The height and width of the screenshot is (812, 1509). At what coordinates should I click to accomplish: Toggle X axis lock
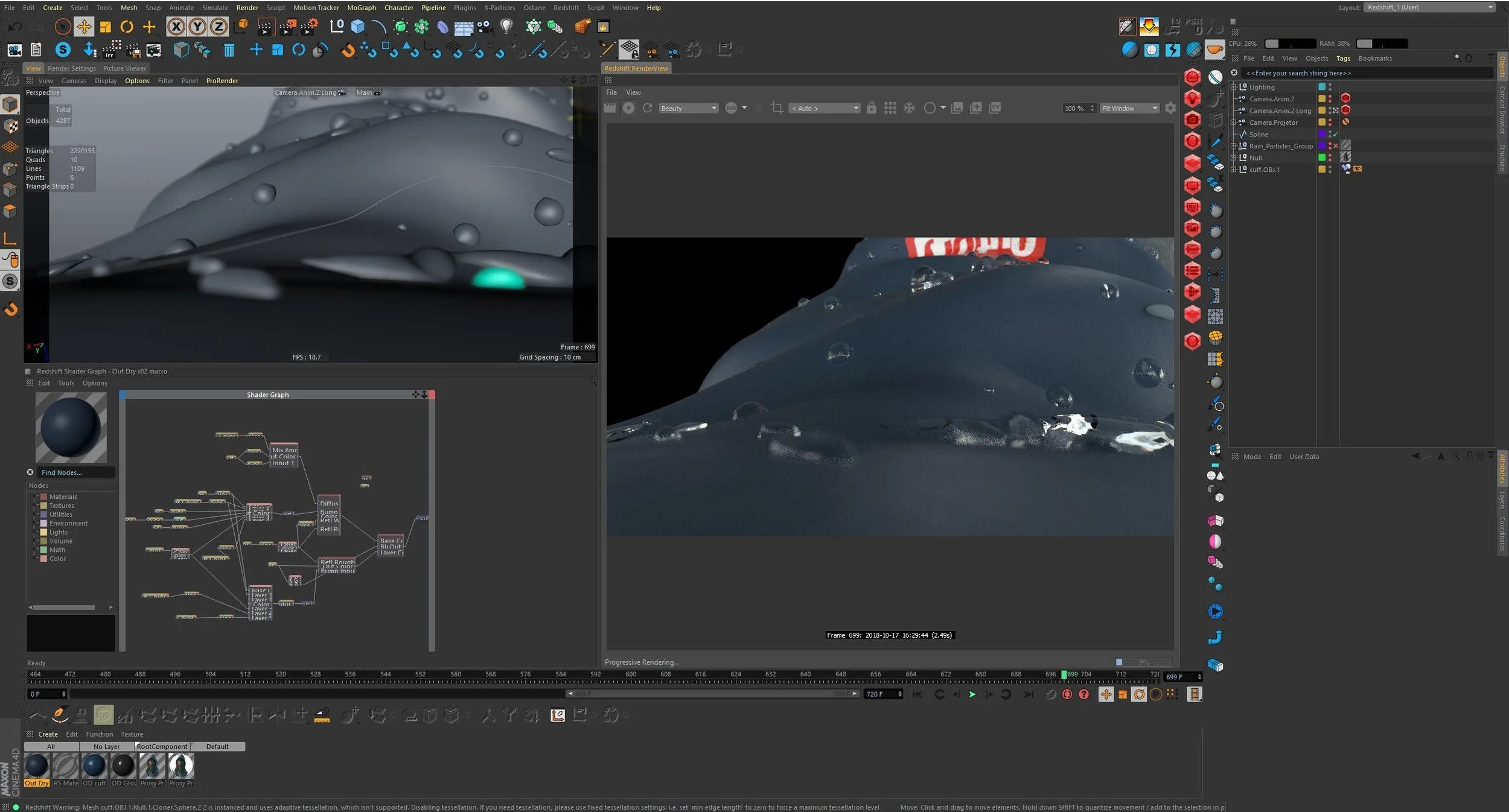click(175, 27)
